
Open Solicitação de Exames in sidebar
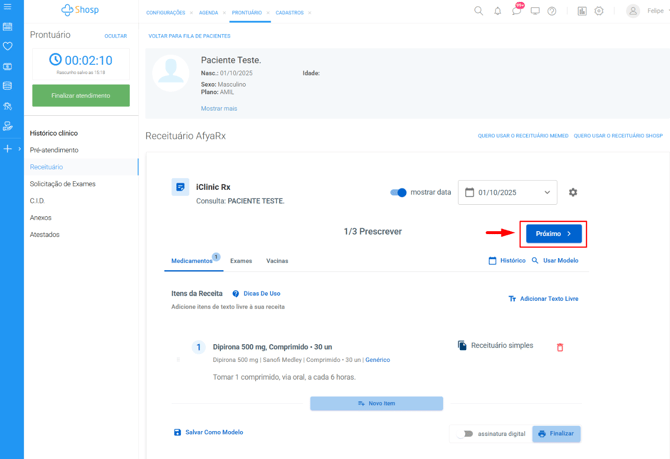pyautogui.click(x=63, y=184)
